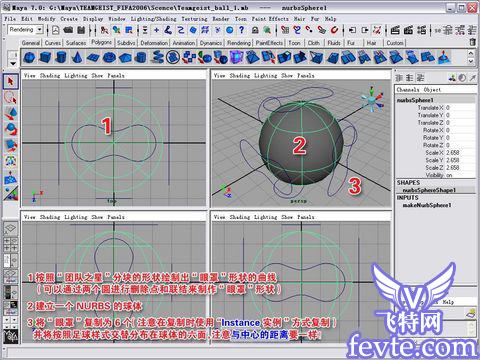Click the help question mark icon
Viewport: 480px width, 360px height.
(x=241, y=30)
